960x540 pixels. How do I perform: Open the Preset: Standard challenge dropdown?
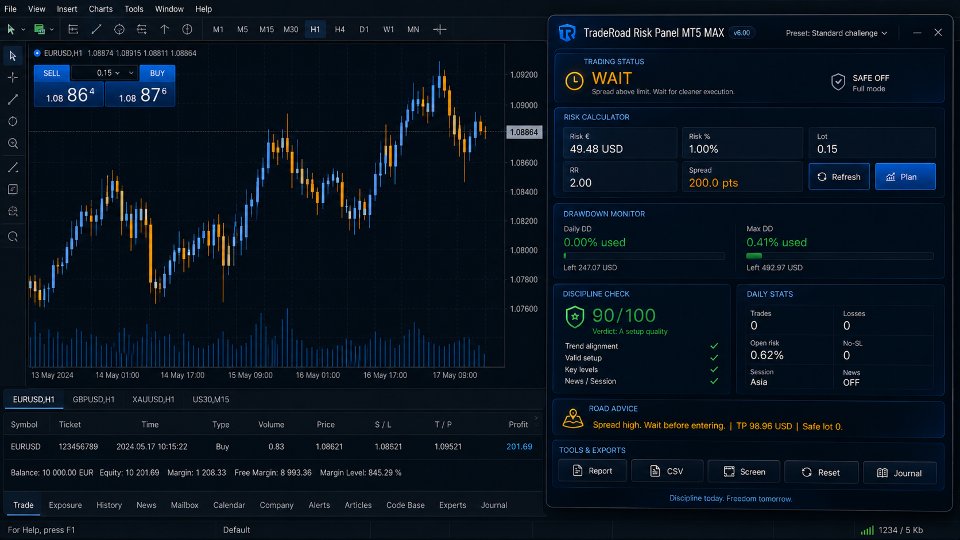[x=836, y=33]
